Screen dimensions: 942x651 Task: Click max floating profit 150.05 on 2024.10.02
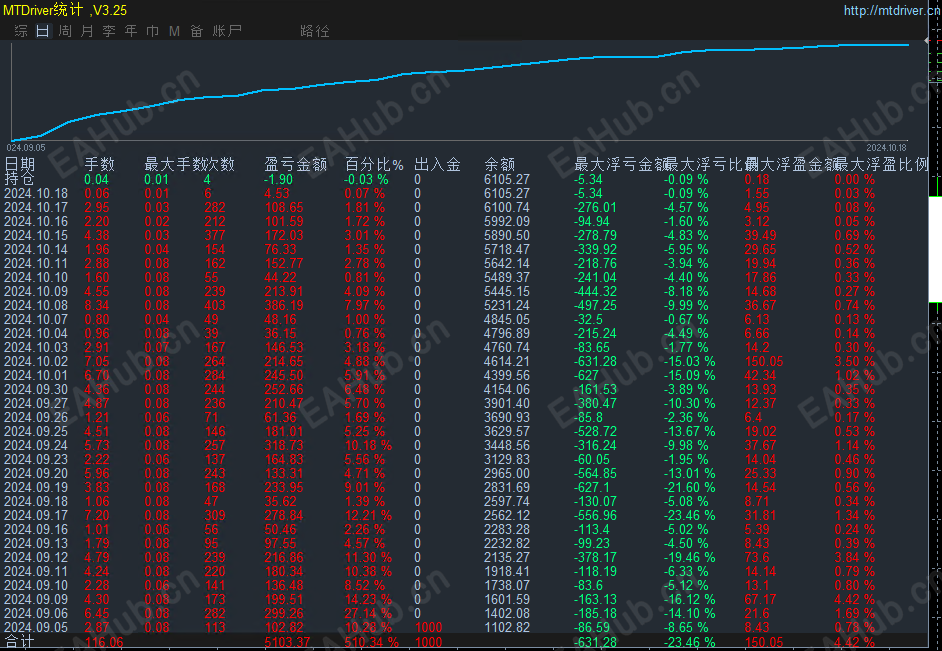coord(764,362)
